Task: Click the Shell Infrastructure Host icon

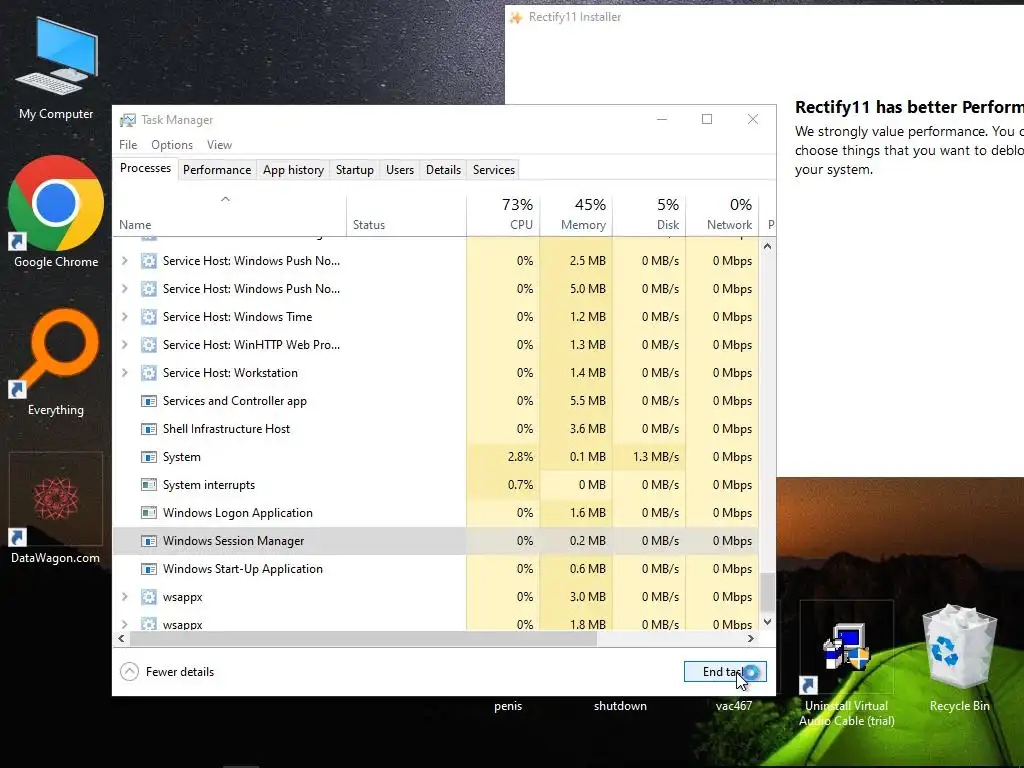Action: [149, 429]
